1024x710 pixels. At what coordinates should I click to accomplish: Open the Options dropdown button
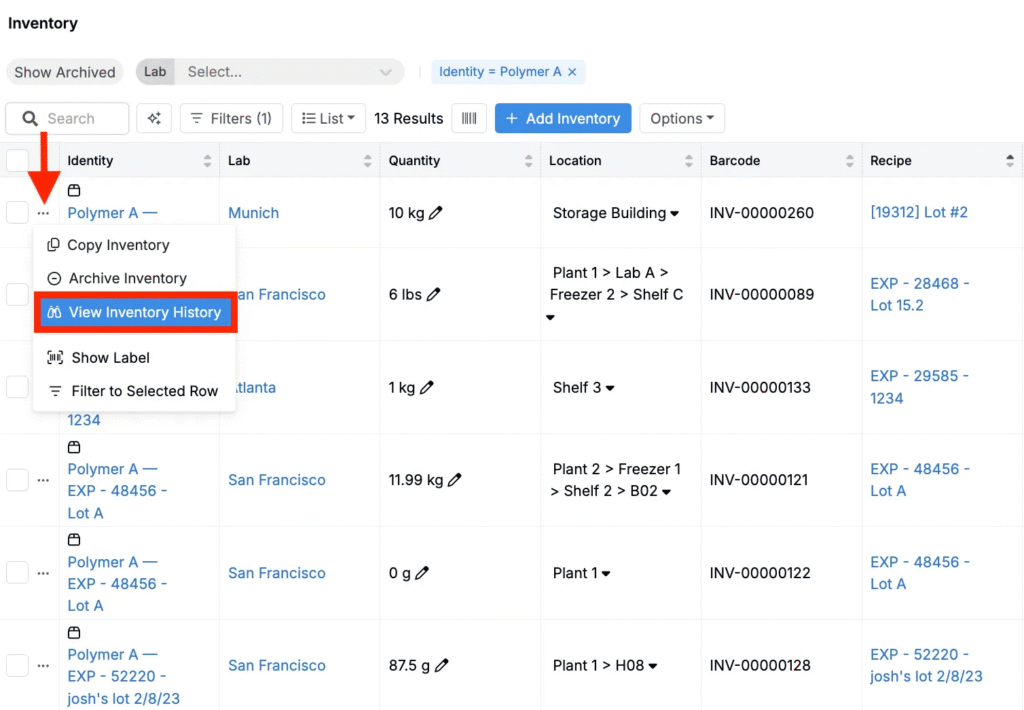[x=681, y=118]
